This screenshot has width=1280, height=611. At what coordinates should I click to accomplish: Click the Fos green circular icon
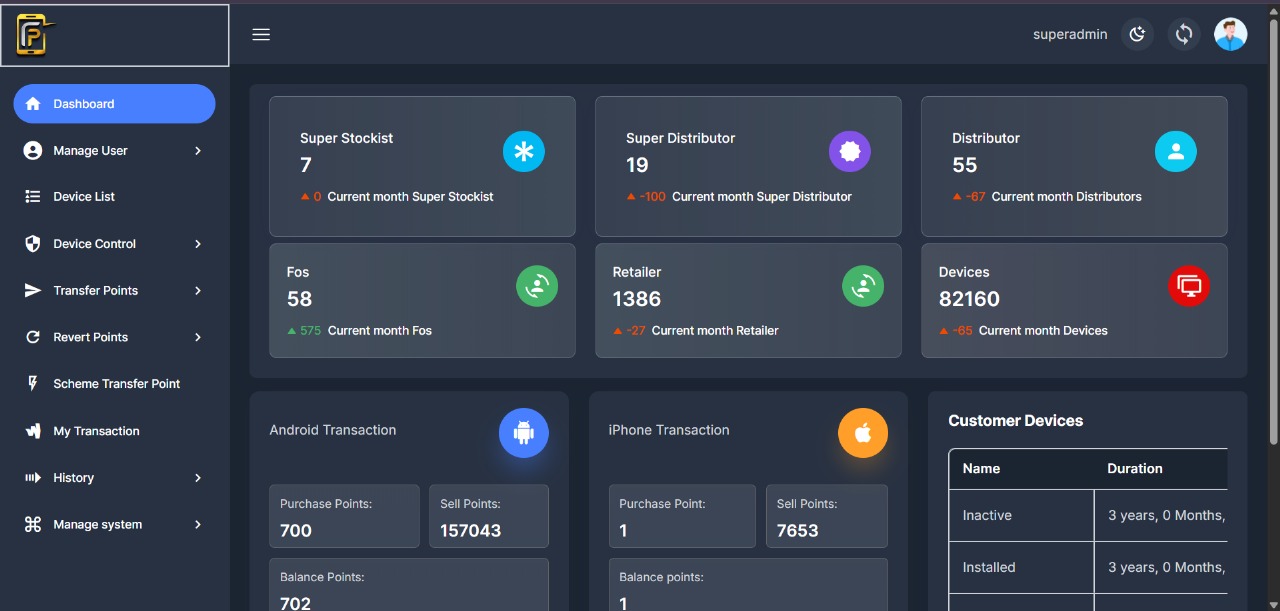537,286
